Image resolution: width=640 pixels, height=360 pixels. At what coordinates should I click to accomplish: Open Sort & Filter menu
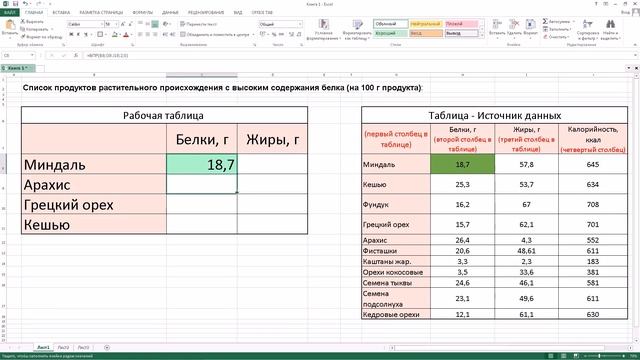tap(588, 29)
